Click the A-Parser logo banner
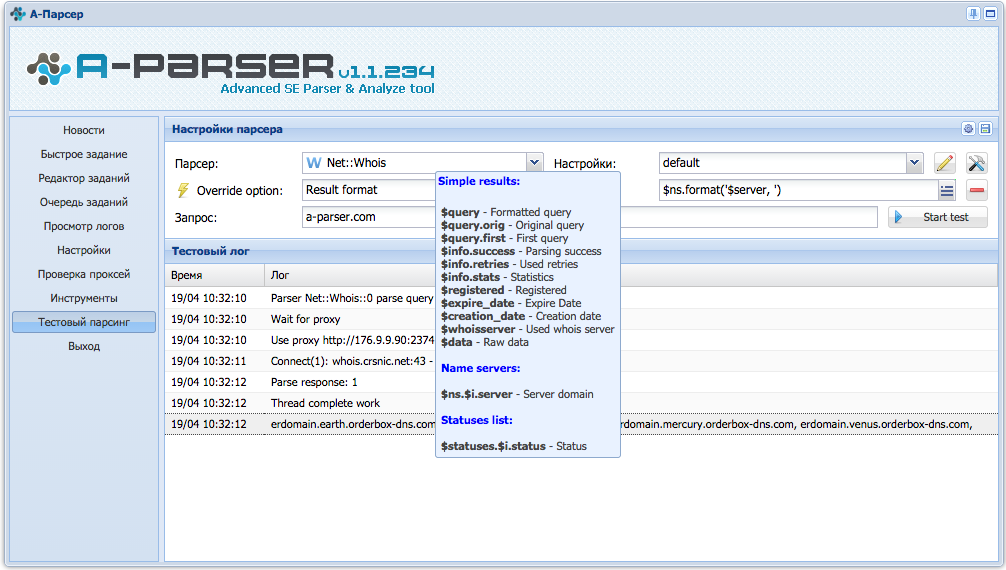 [x=231, y=72]
